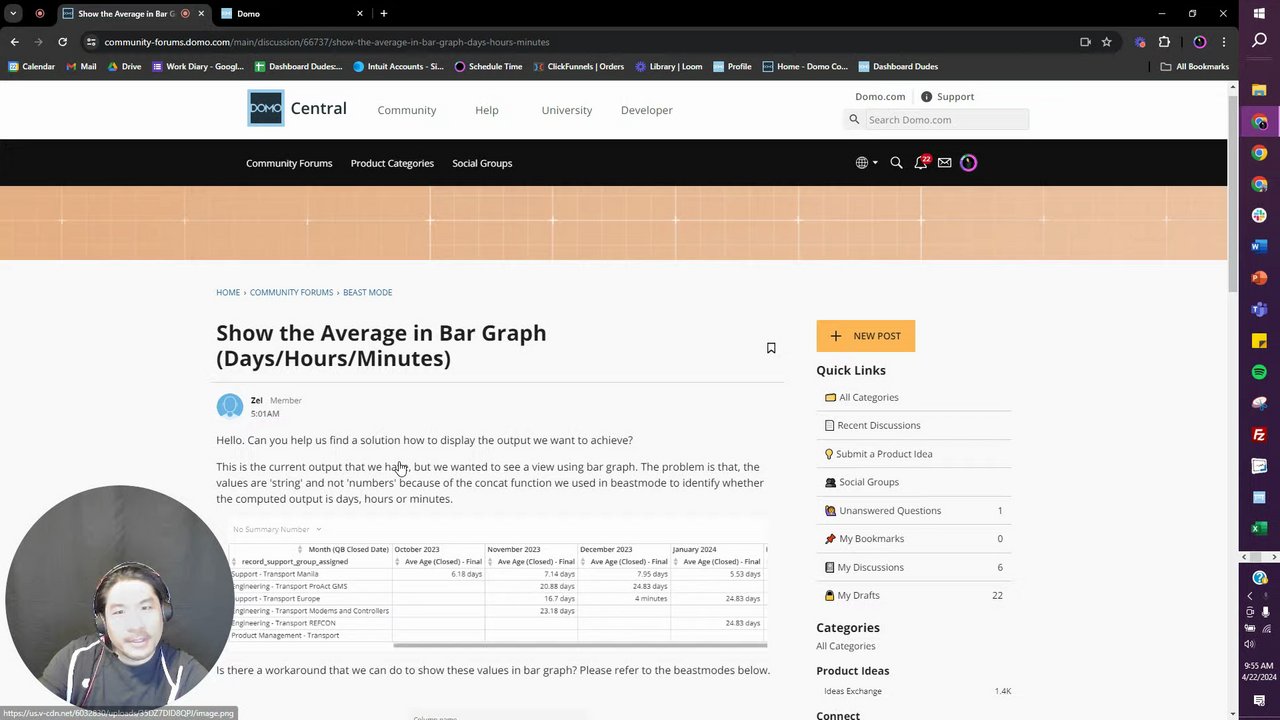
Task: Close the 'Show the Average in Bar G' tab
Action: [x=201, y=13]
